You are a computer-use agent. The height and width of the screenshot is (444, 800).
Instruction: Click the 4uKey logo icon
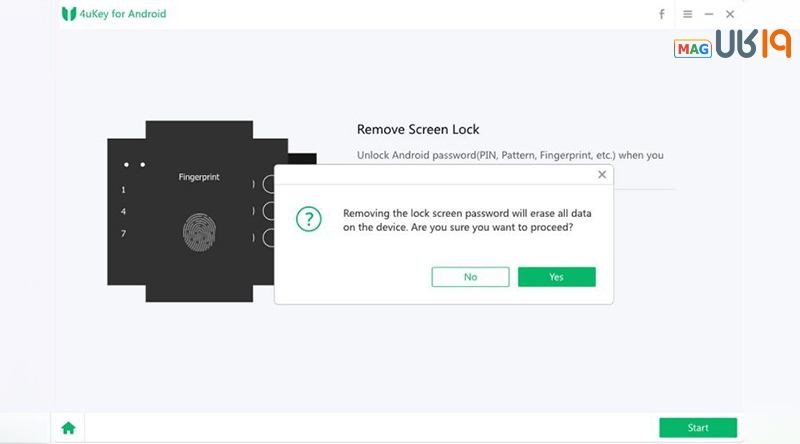click(x=69, y=14)
